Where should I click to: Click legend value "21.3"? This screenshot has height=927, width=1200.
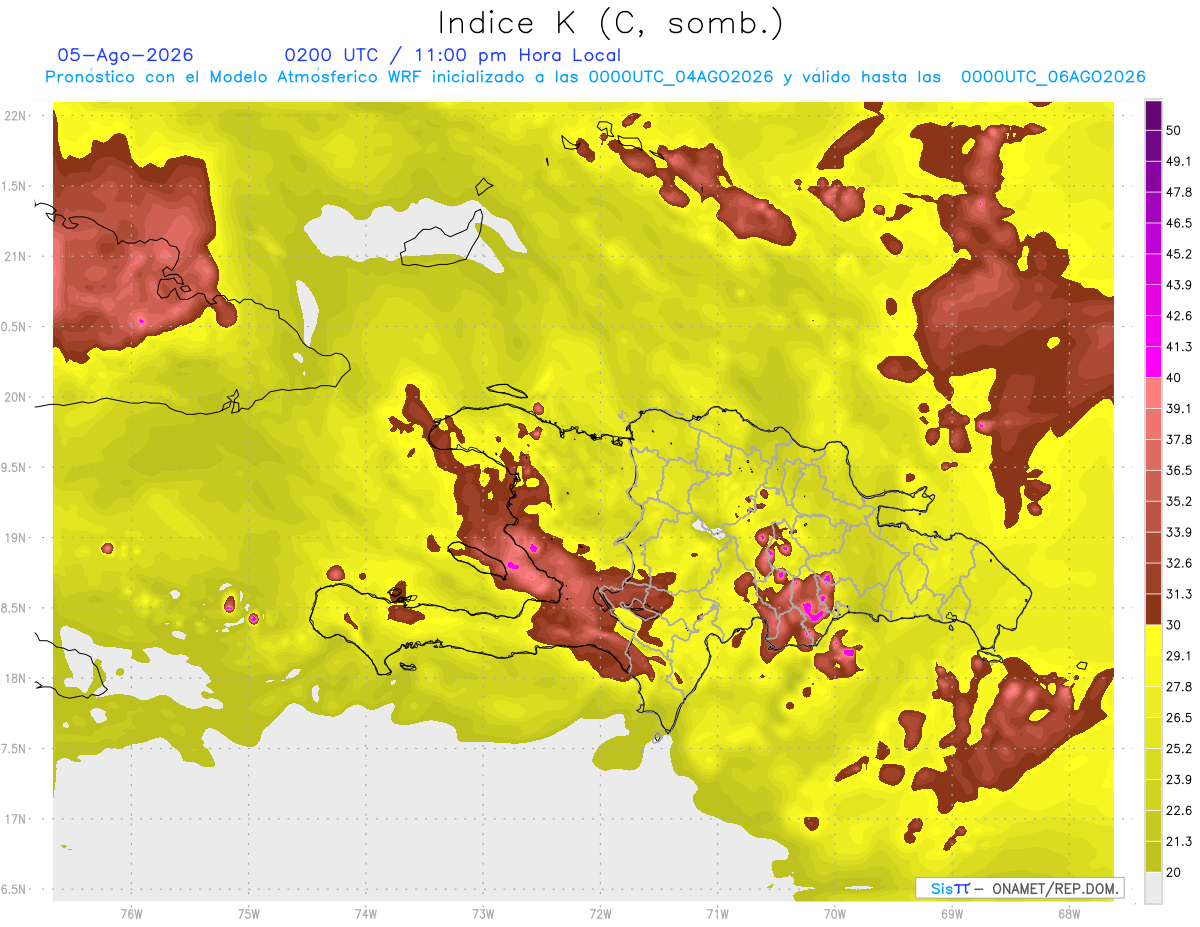1178,842
